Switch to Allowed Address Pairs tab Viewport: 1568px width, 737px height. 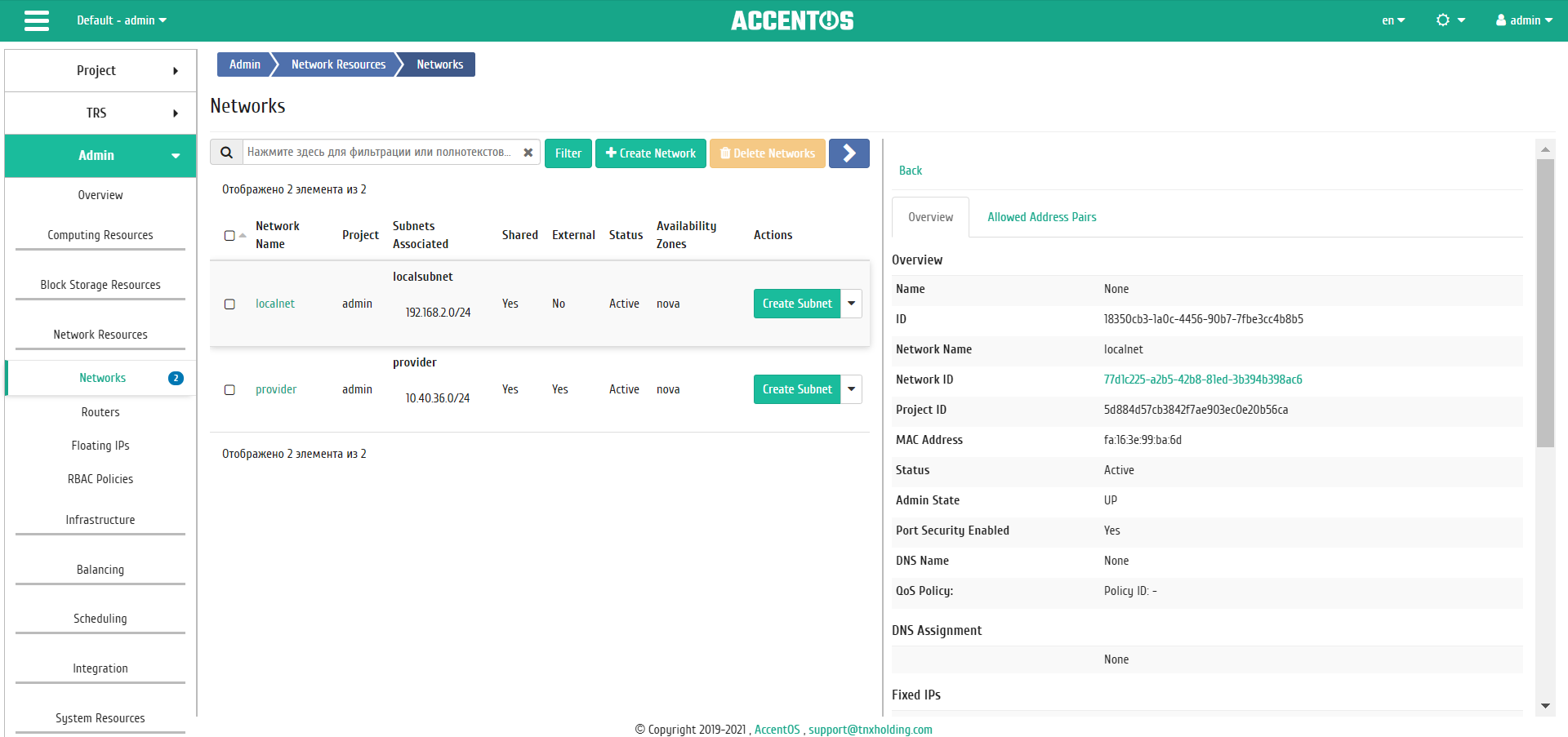(1041, 217)
